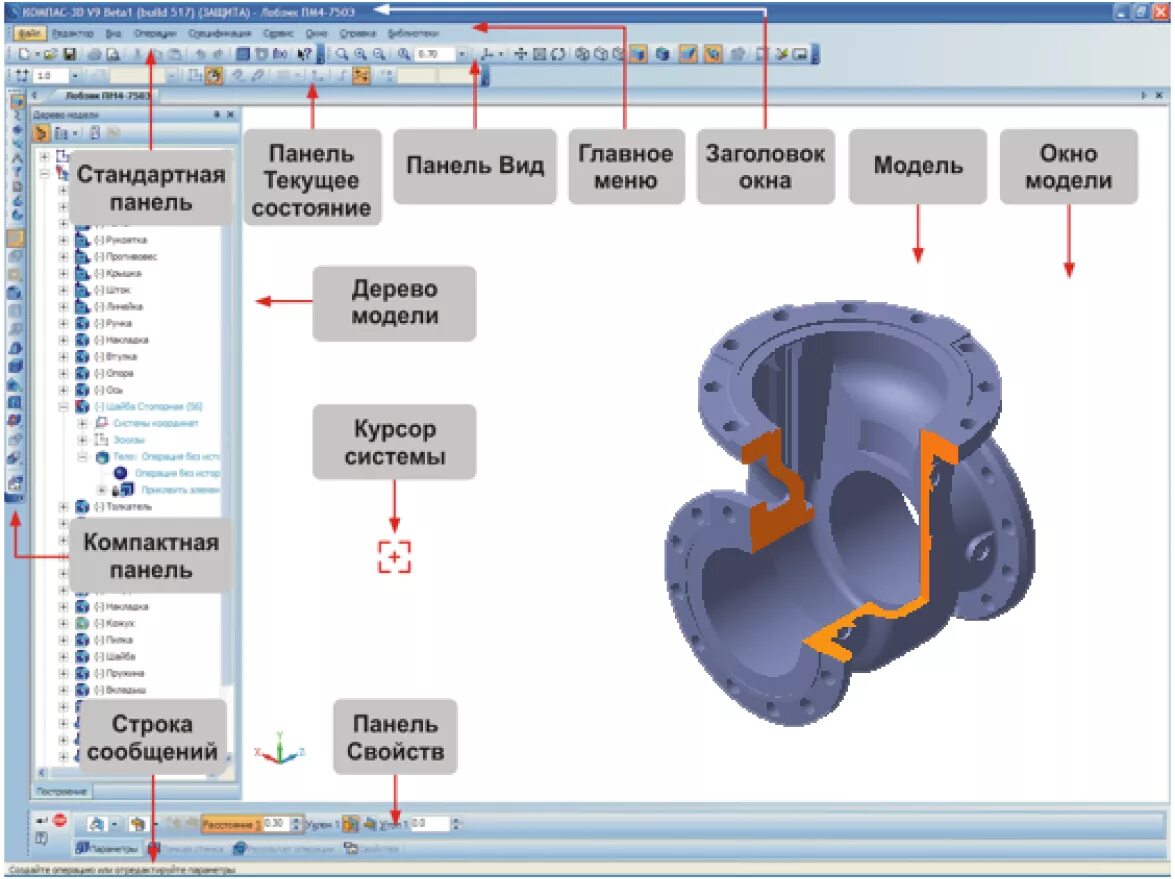
Task: Open the dropdown arrow beside New document icon
Action: tap(36, 54)
